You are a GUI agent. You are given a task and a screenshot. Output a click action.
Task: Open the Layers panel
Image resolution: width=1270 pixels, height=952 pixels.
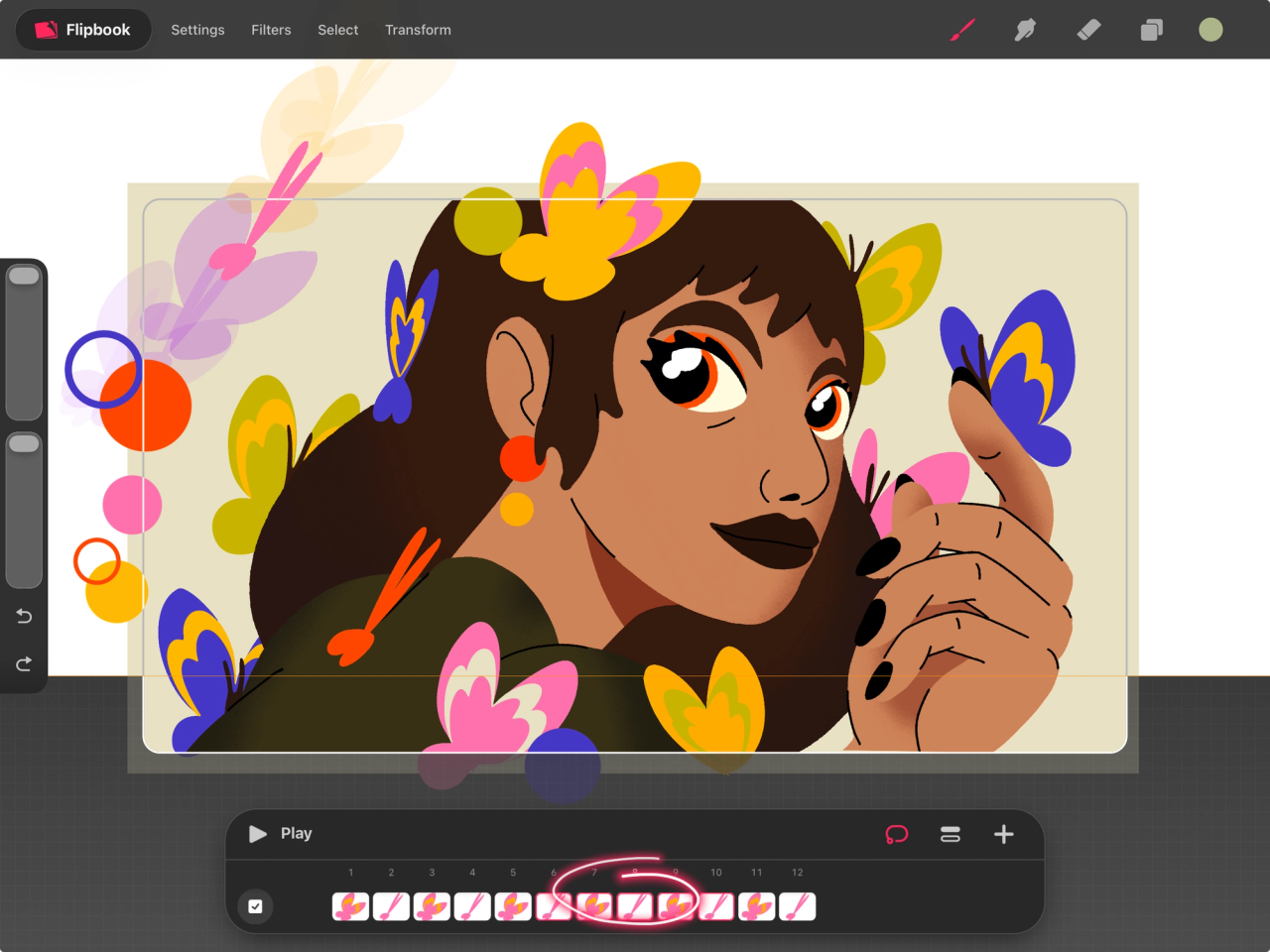click(1151, 30)
